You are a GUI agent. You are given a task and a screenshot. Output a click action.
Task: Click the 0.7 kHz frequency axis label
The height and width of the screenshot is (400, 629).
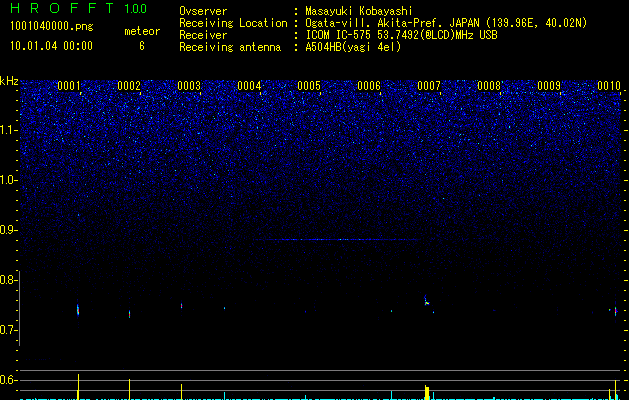[x=8, y=330]
